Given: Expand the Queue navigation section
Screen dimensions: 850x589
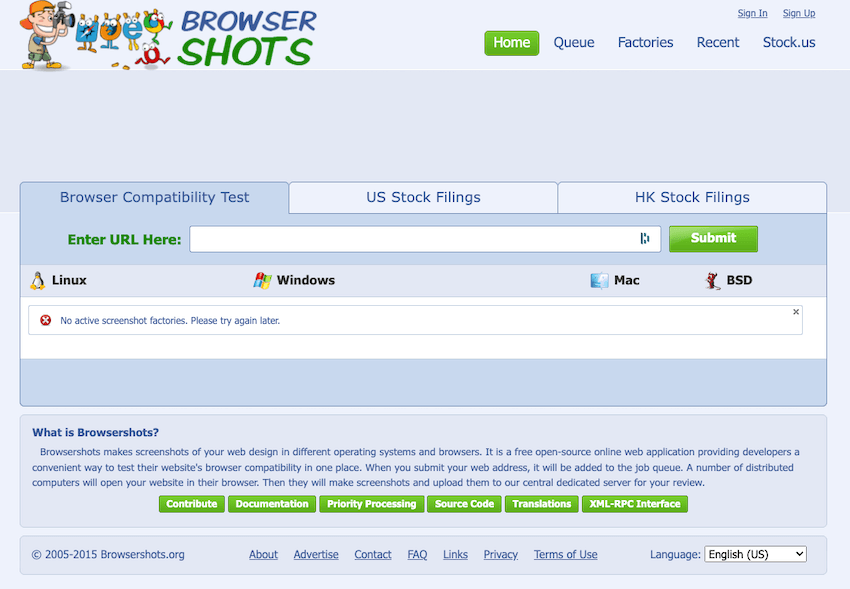Looking at the screenshot, I should click(x=574, y=42).
